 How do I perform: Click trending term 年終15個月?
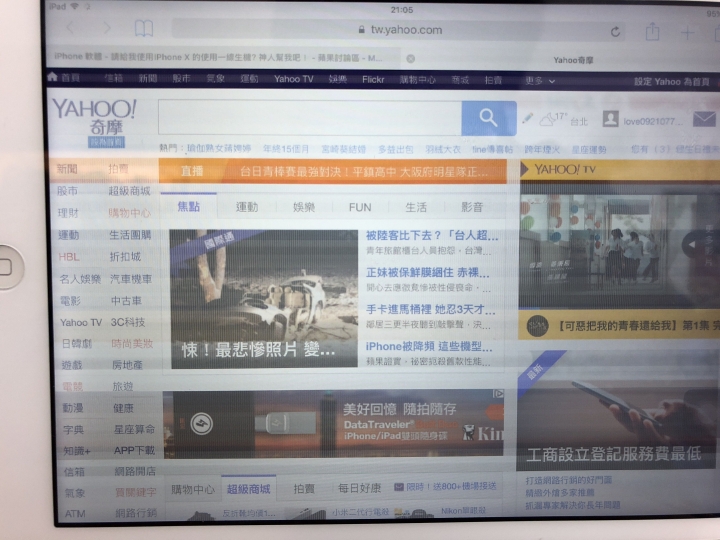[286, 149]
